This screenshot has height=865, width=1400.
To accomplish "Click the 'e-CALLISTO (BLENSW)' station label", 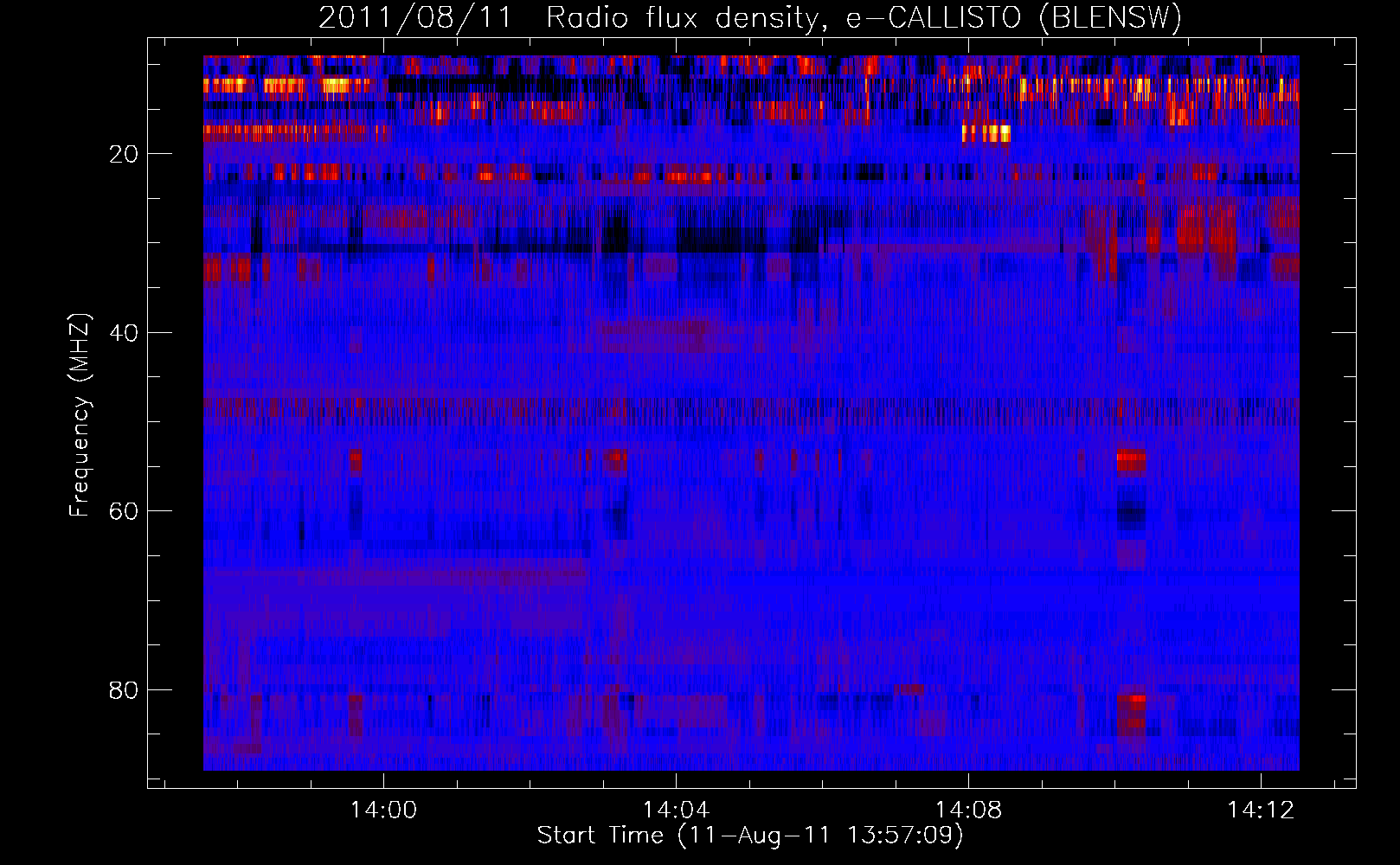I will (x=1013, y=18).
